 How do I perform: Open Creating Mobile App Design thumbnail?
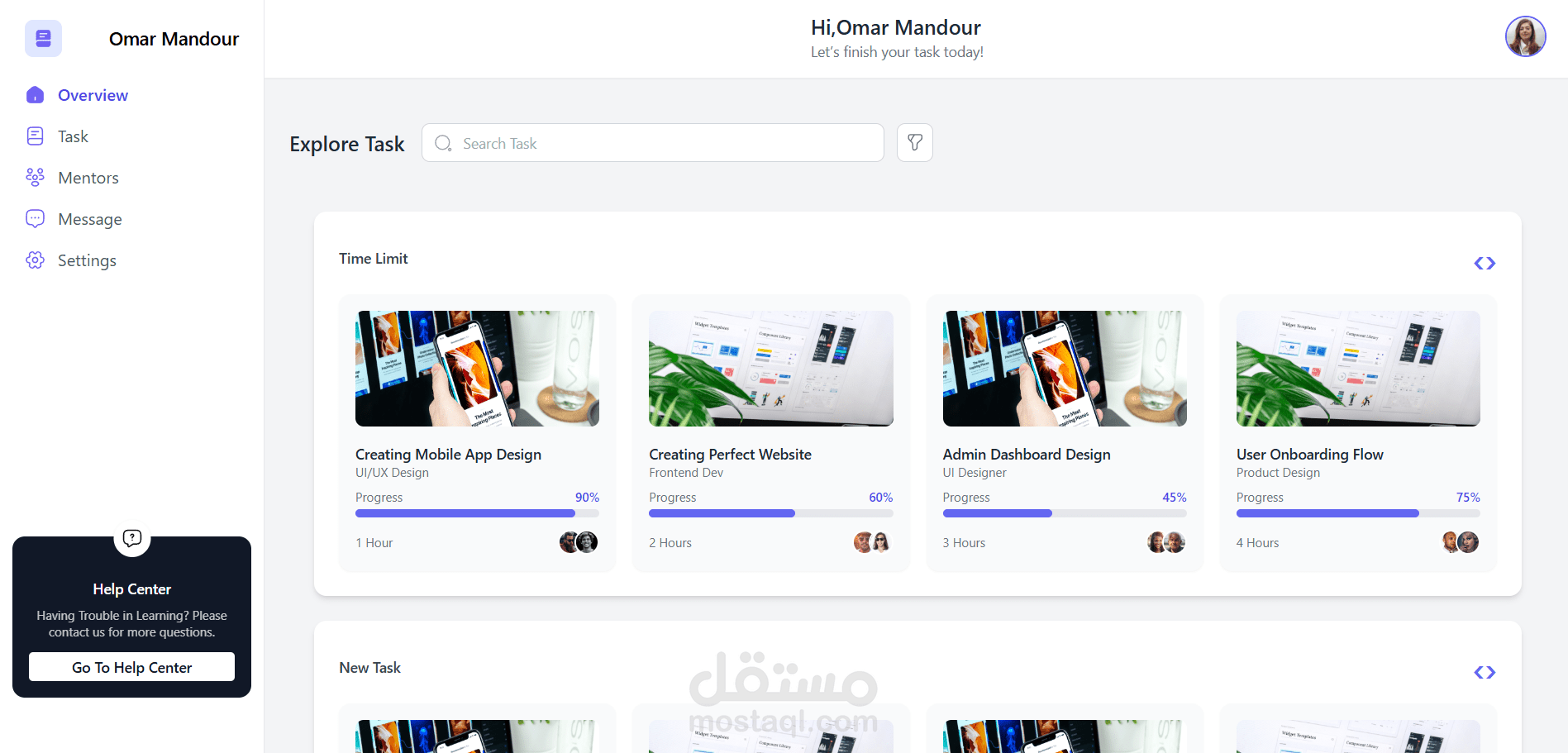[x=477, y=369]
